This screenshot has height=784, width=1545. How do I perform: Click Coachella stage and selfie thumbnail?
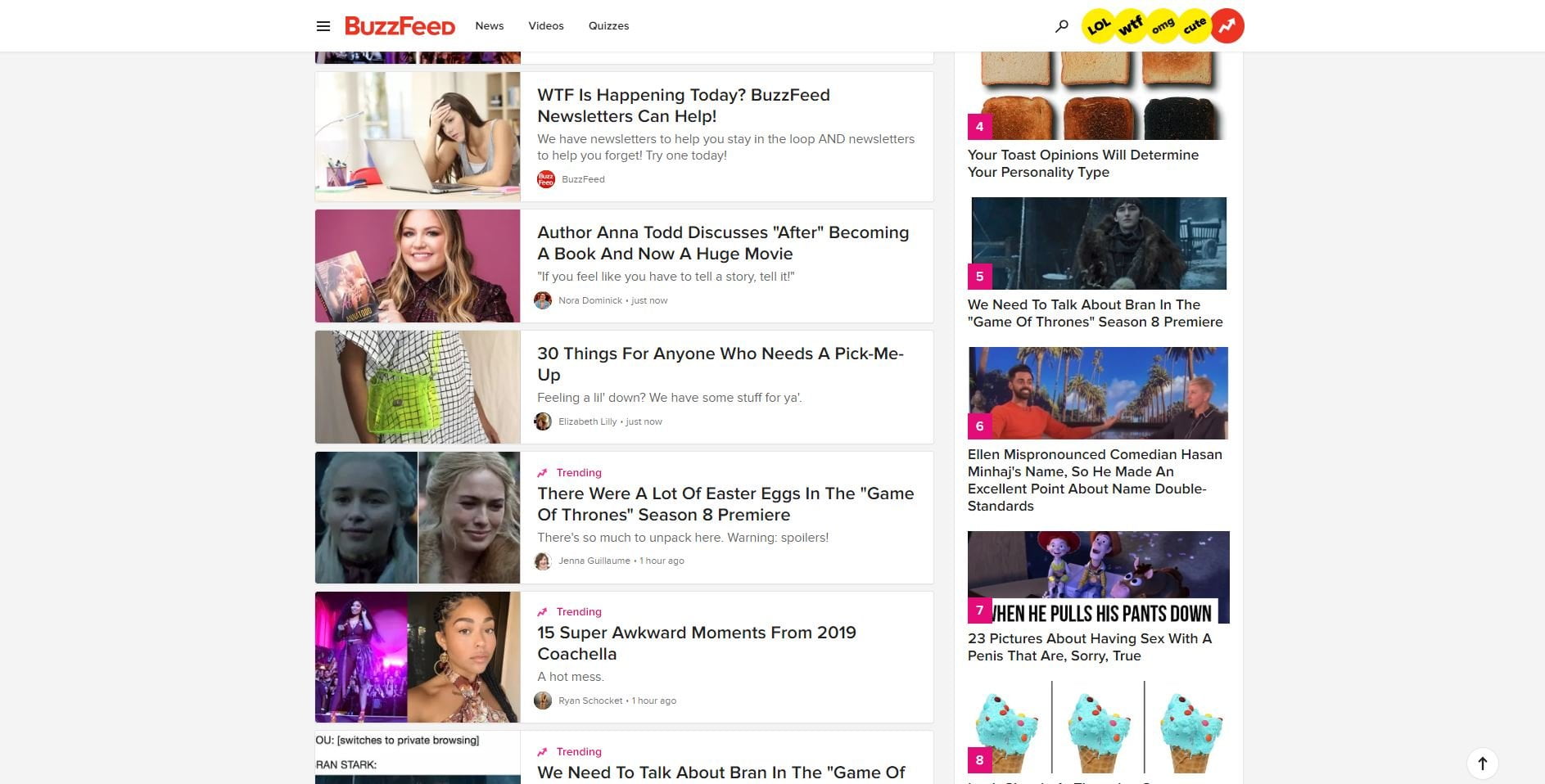tap(418, 657)
